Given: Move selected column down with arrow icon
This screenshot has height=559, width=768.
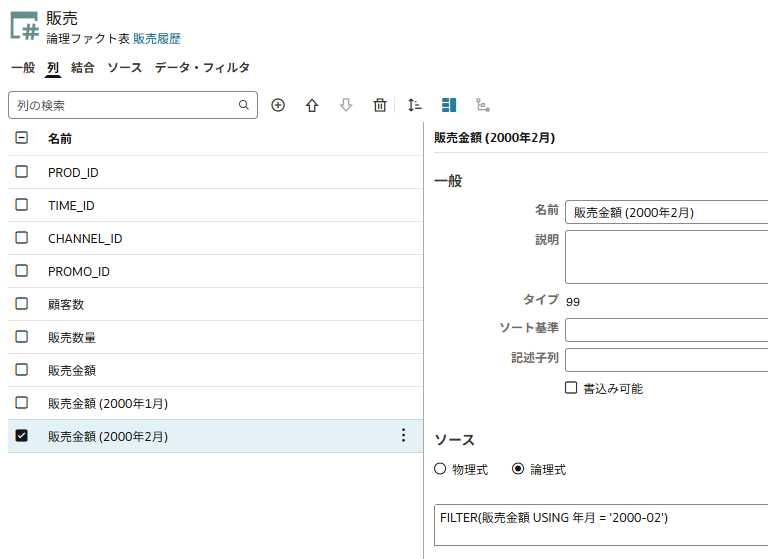Looking at the screenshot, I should point(346,105).
